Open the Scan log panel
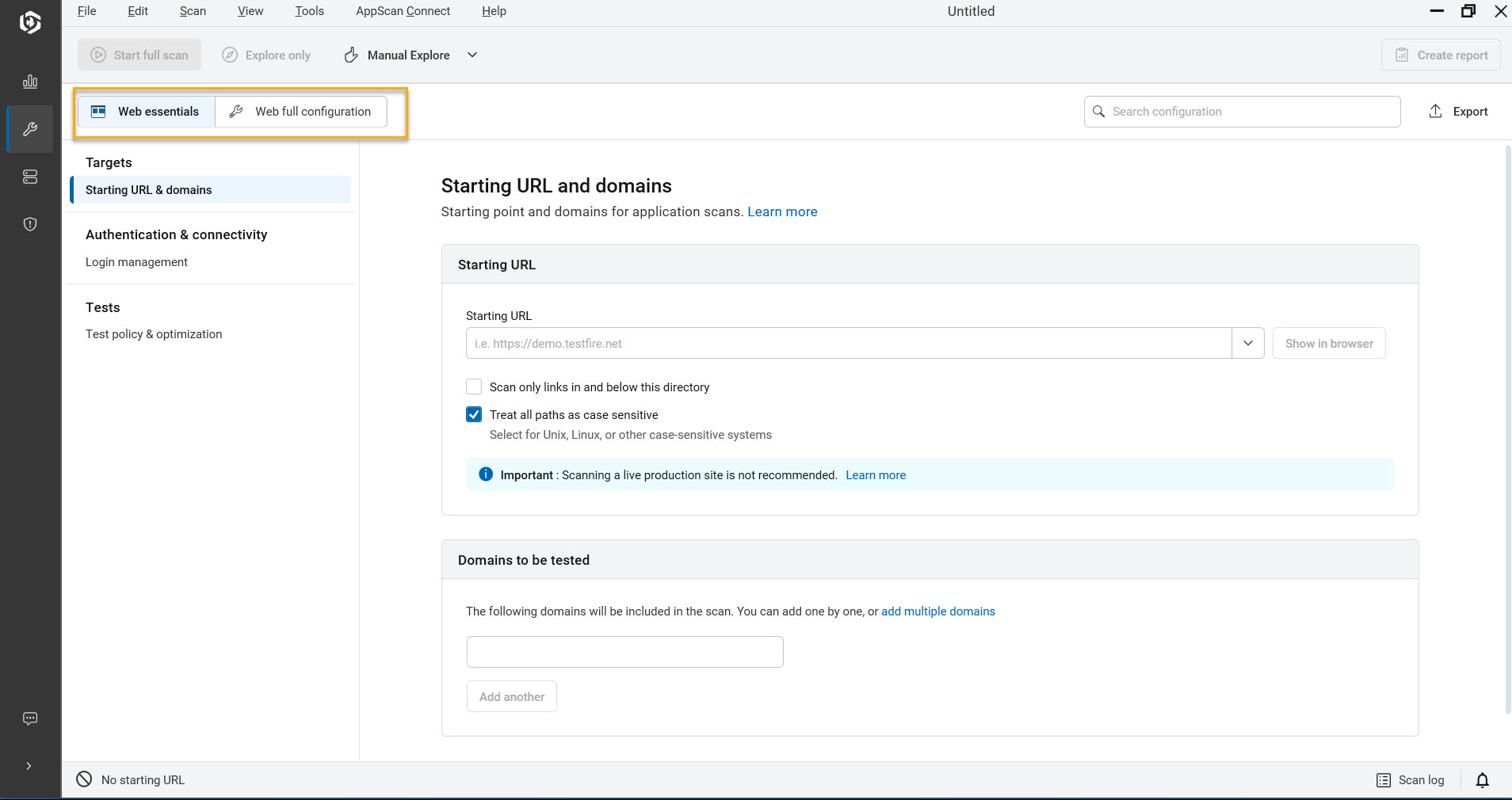This screenshot has width=1512, height=800. click(1411, 780)
